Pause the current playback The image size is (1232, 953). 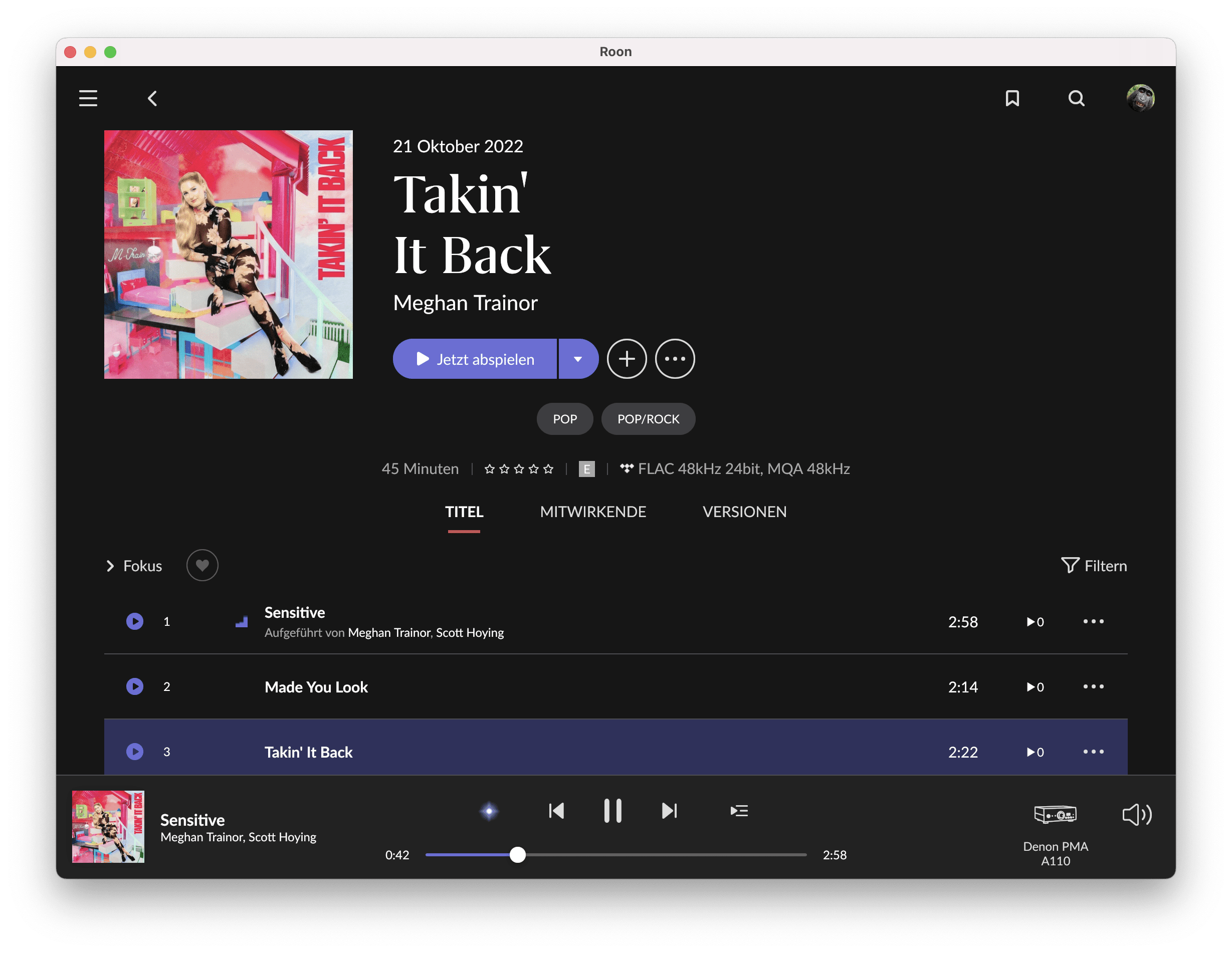[x=612, y=811]
